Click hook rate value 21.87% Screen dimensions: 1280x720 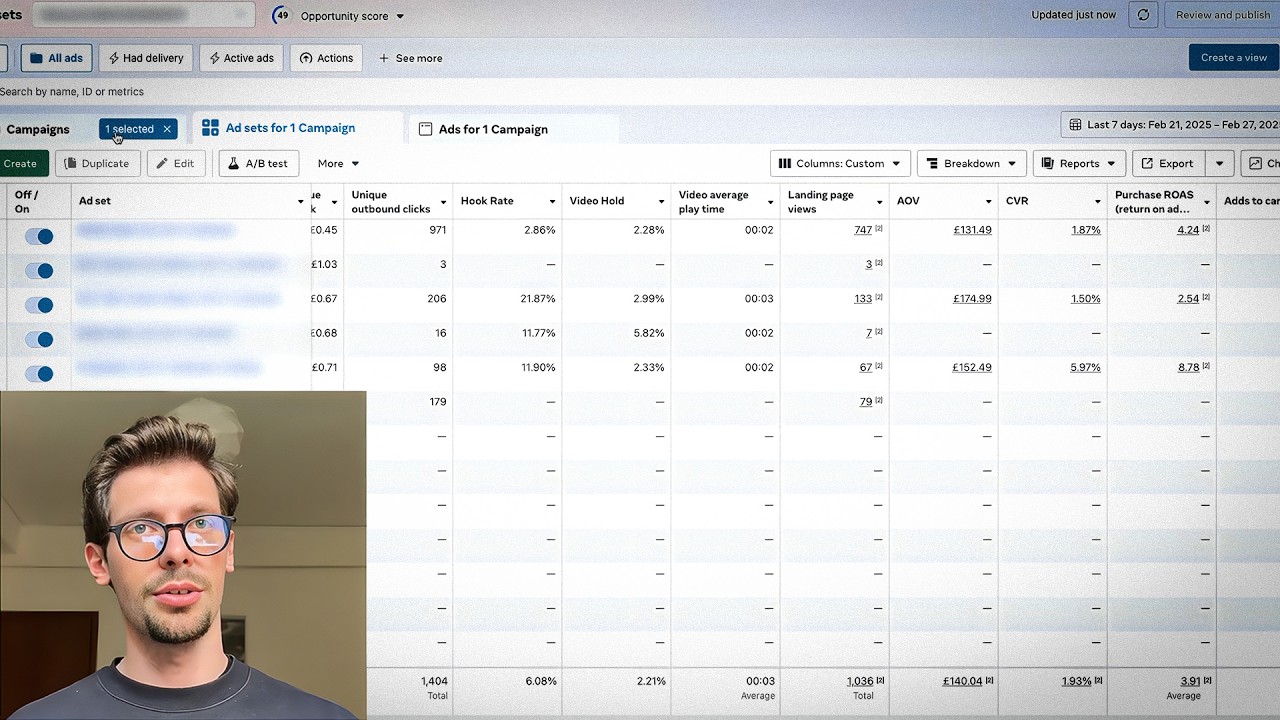point(538,299)
